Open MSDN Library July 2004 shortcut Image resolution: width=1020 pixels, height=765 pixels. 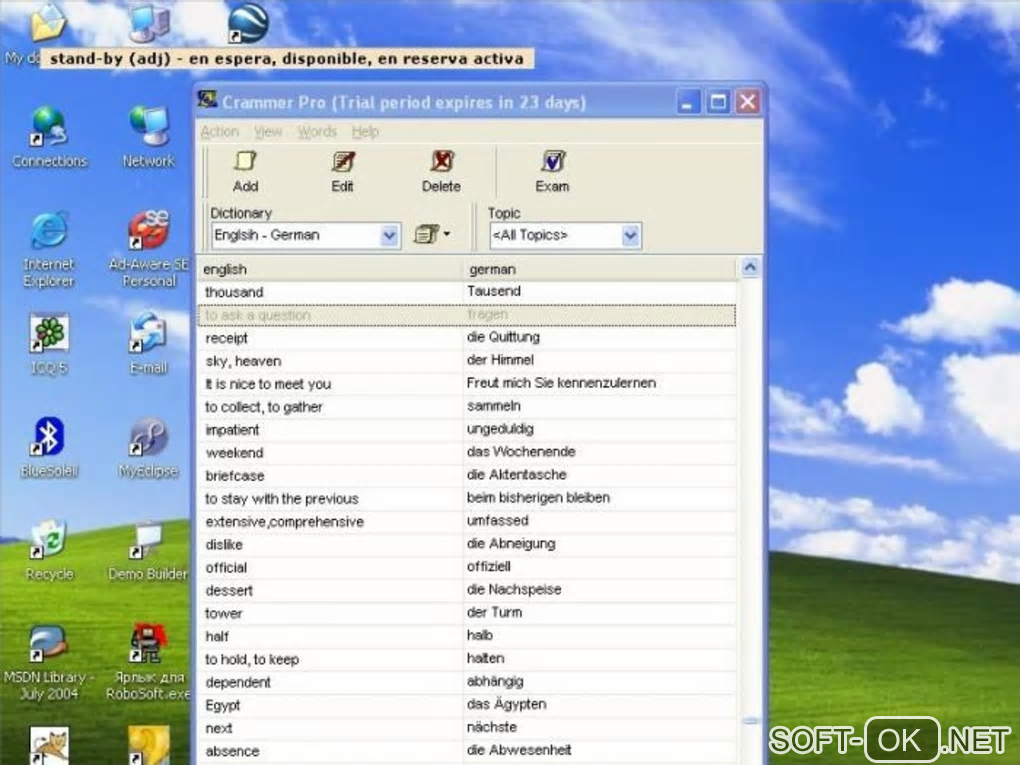49,662
